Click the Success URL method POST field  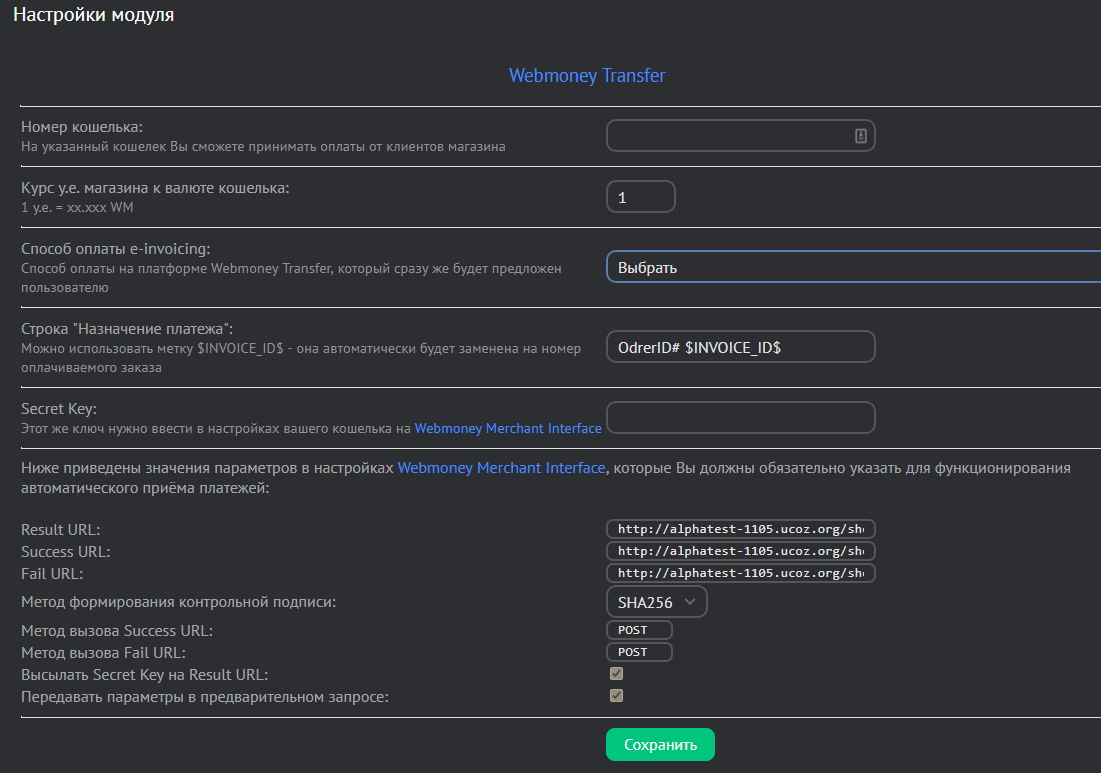click(639, 630)
